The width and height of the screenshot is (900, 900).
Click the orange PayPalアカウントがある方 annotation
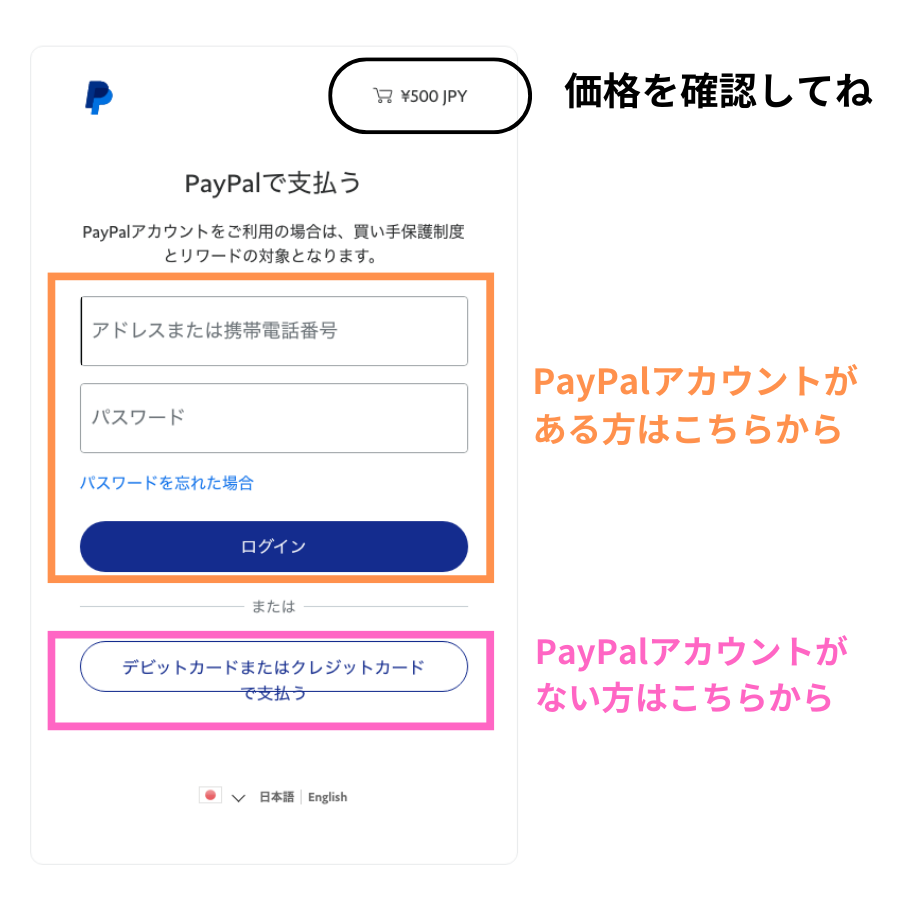pos(695,405)
